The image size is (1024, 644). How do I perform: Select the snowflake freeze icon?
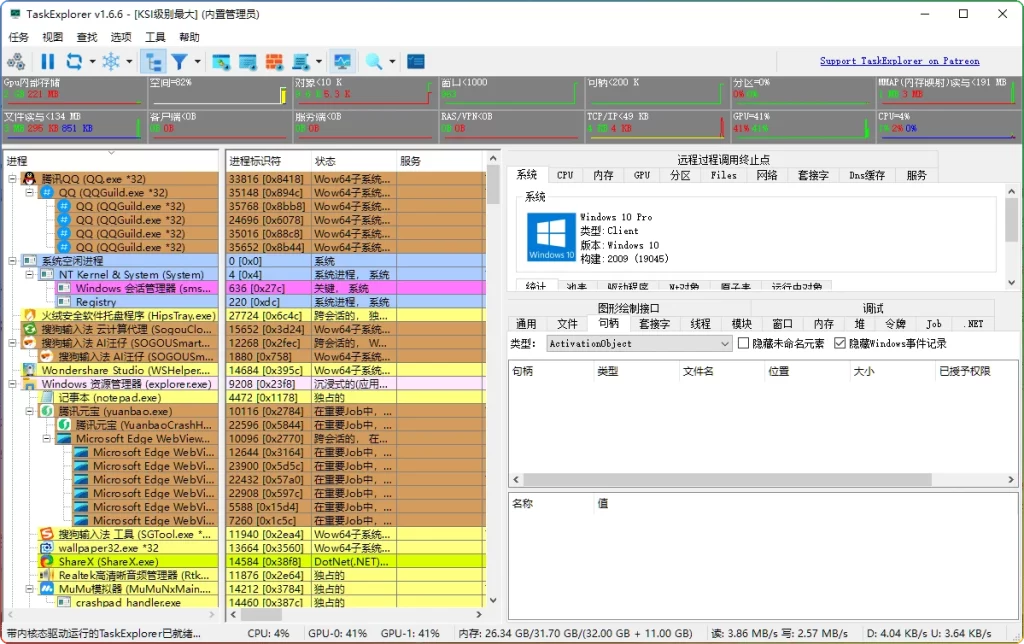(110, 60)
